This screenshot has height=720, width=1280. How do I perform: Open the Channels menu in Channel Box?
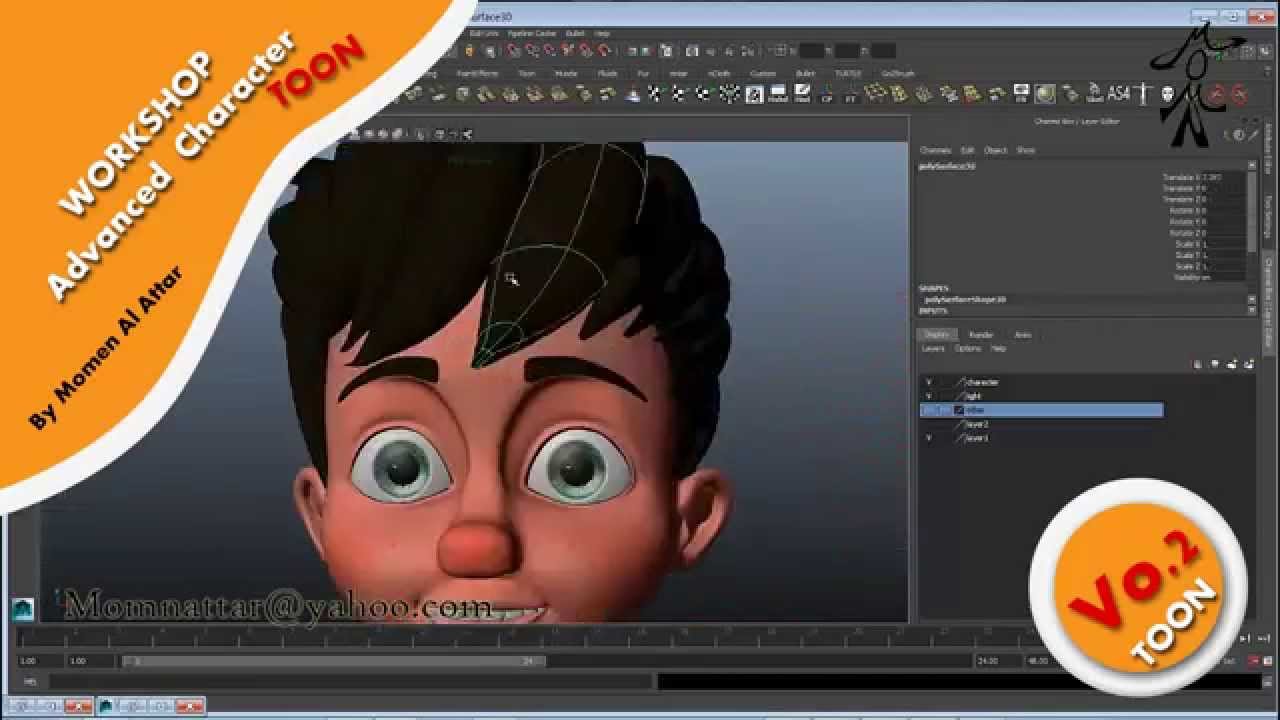[x=935, y=150]
